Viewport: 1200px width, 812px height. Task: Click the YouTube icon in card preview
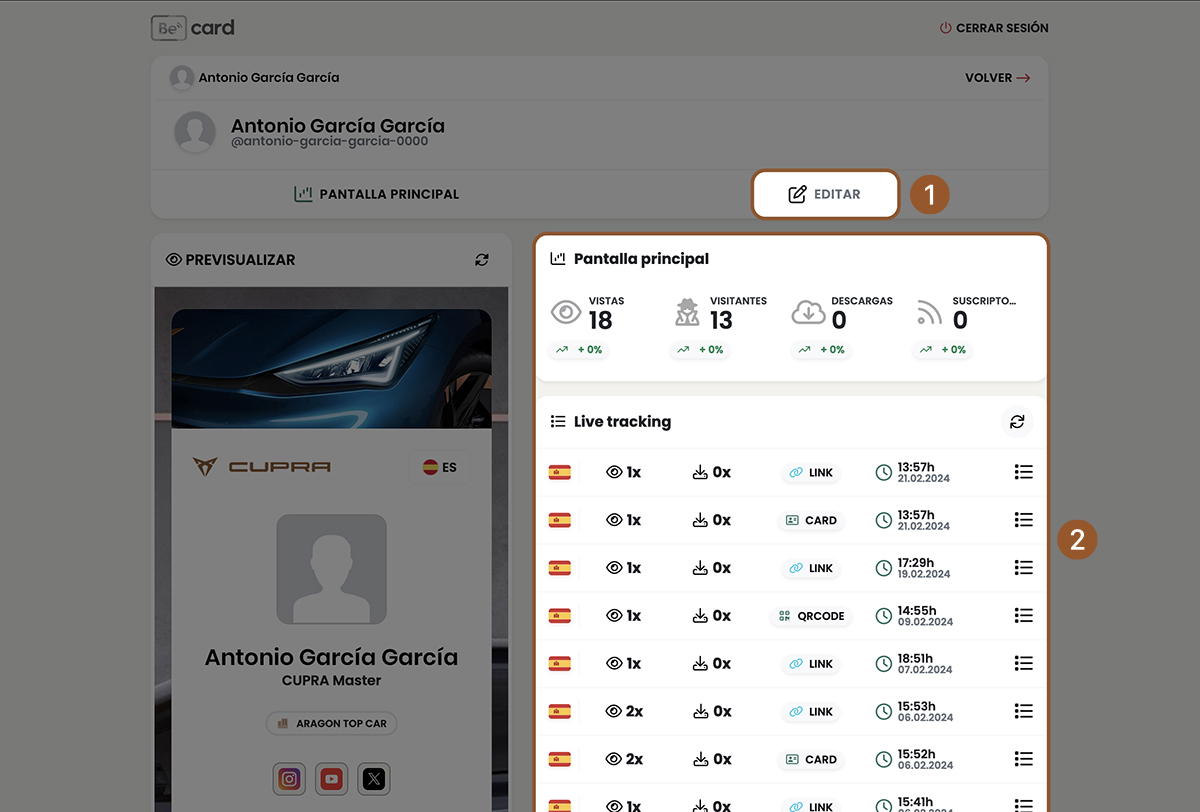tap(332, 779)
